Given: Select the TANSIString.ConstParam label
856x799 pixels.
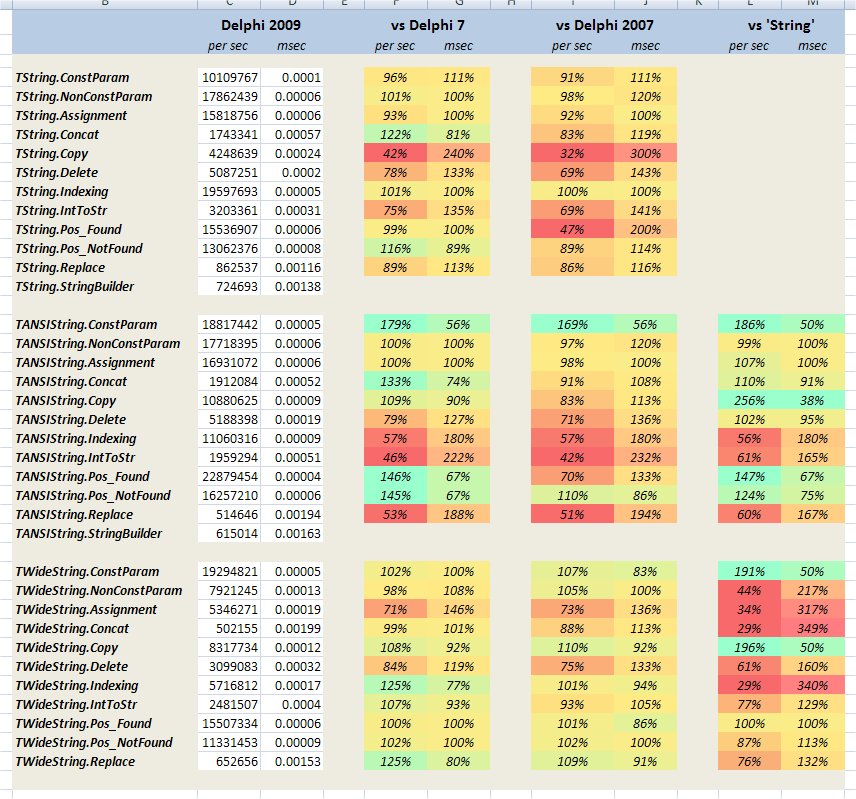Looking at the screenshot, I should coord(86,325).
